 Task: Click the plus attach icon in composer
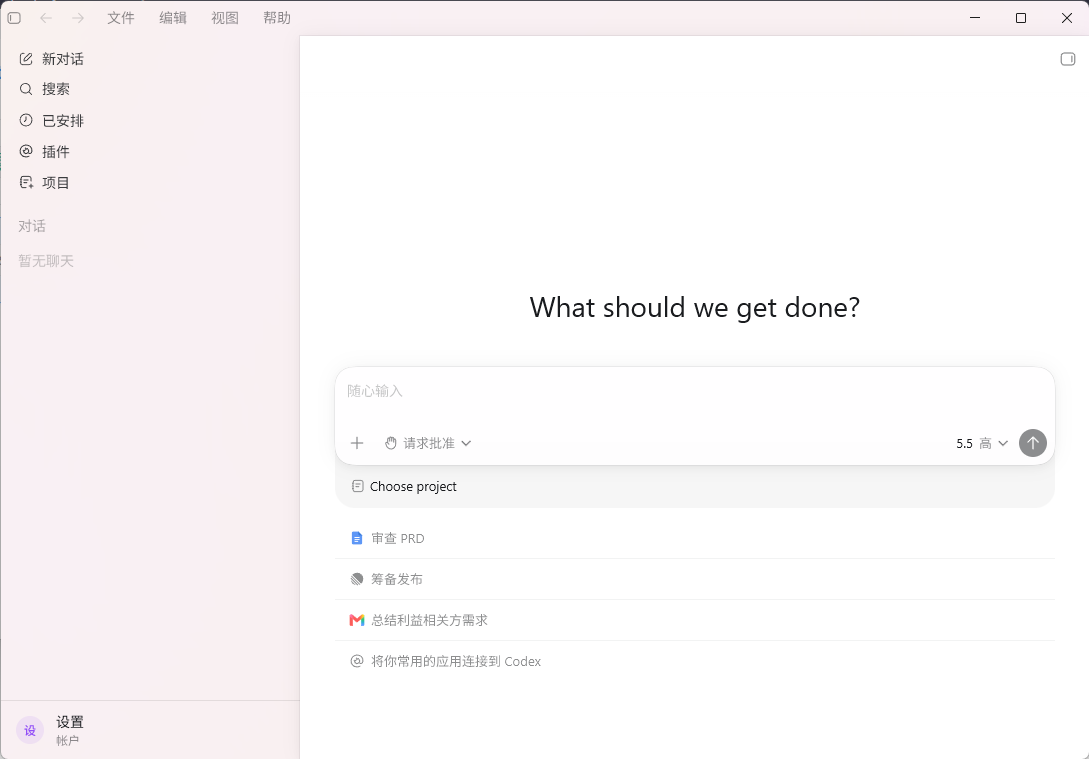click(x=357, y=443)
